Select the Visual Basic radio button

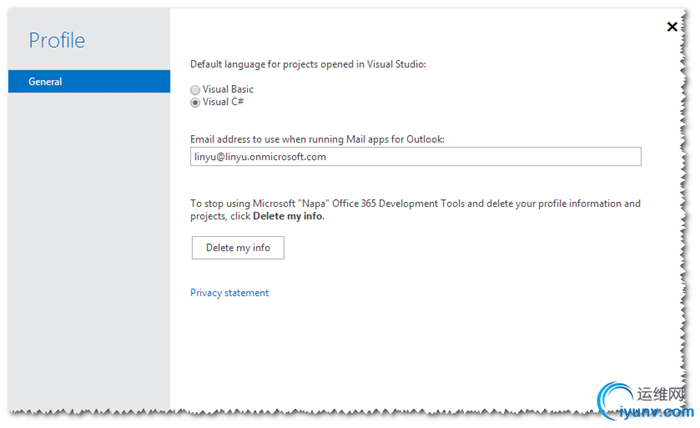[x=195, y=90]
